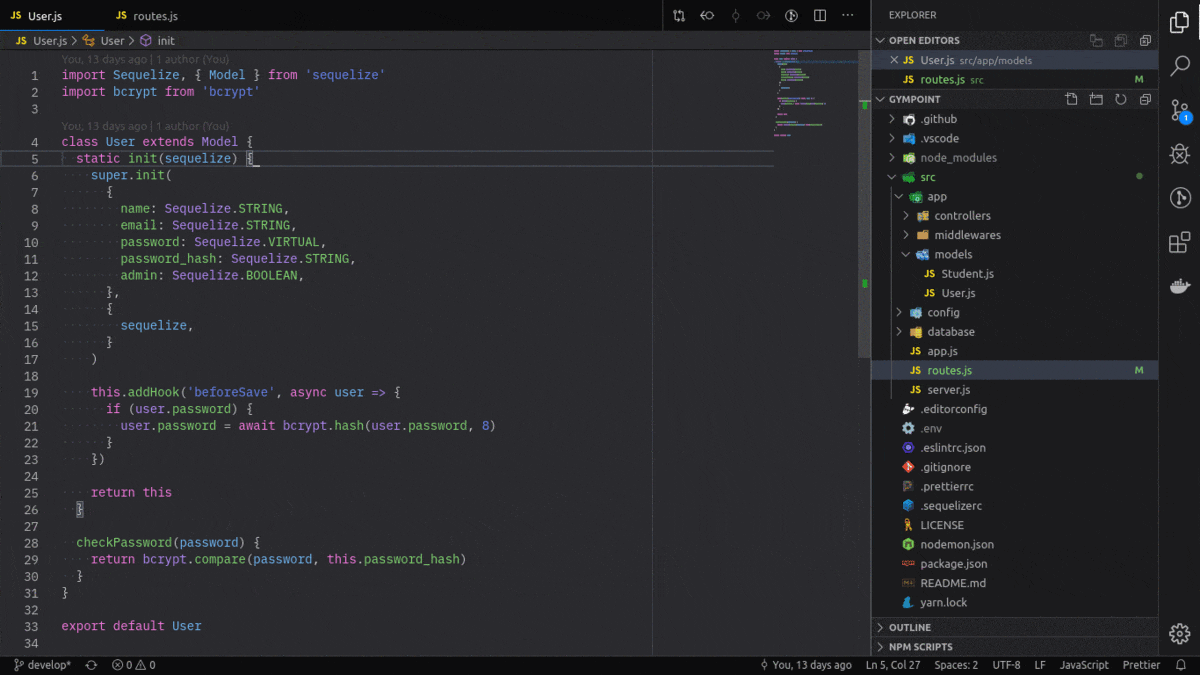The image size is (1200, 675).
Task: Expand the node_modules folder
Action: [892, 158]
